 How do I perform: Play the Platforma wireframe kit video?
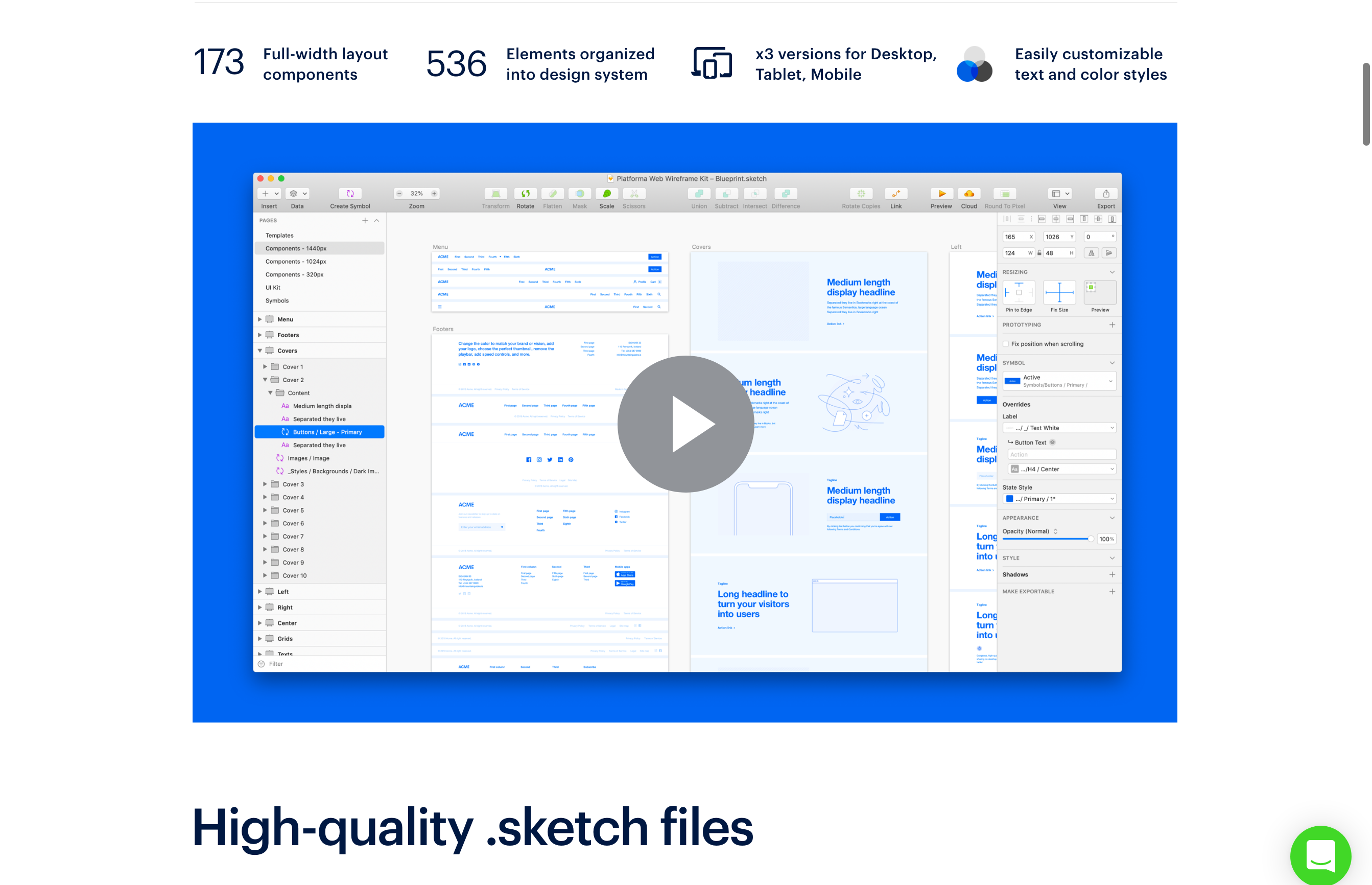(685, 424)
